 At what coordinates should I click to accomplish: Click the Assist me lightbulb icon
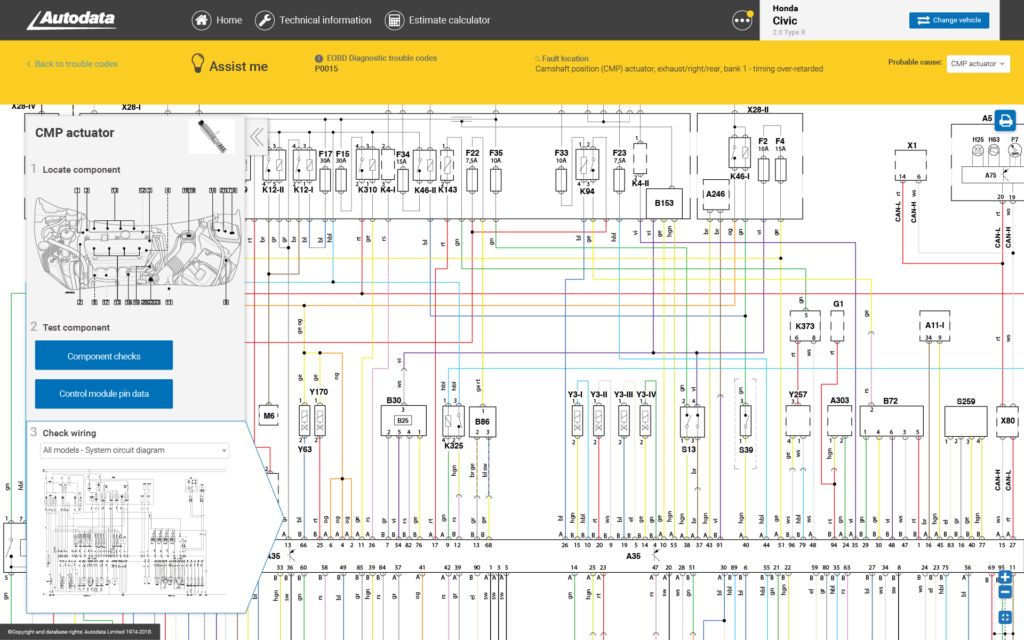(x=198, y=64)
